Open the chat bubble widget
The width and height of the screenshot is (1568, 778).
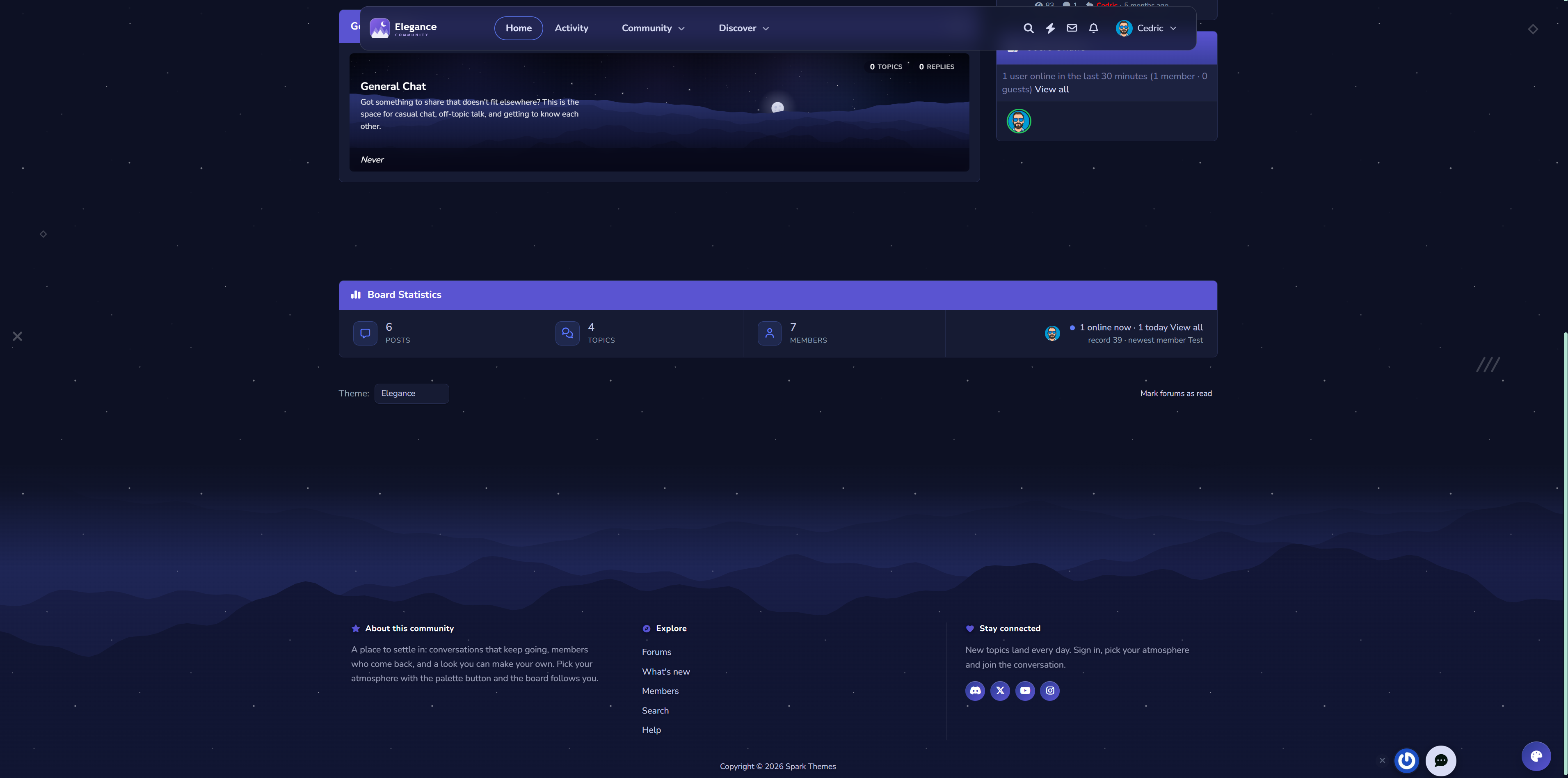pyautogui.click(x=1441, y=760)
